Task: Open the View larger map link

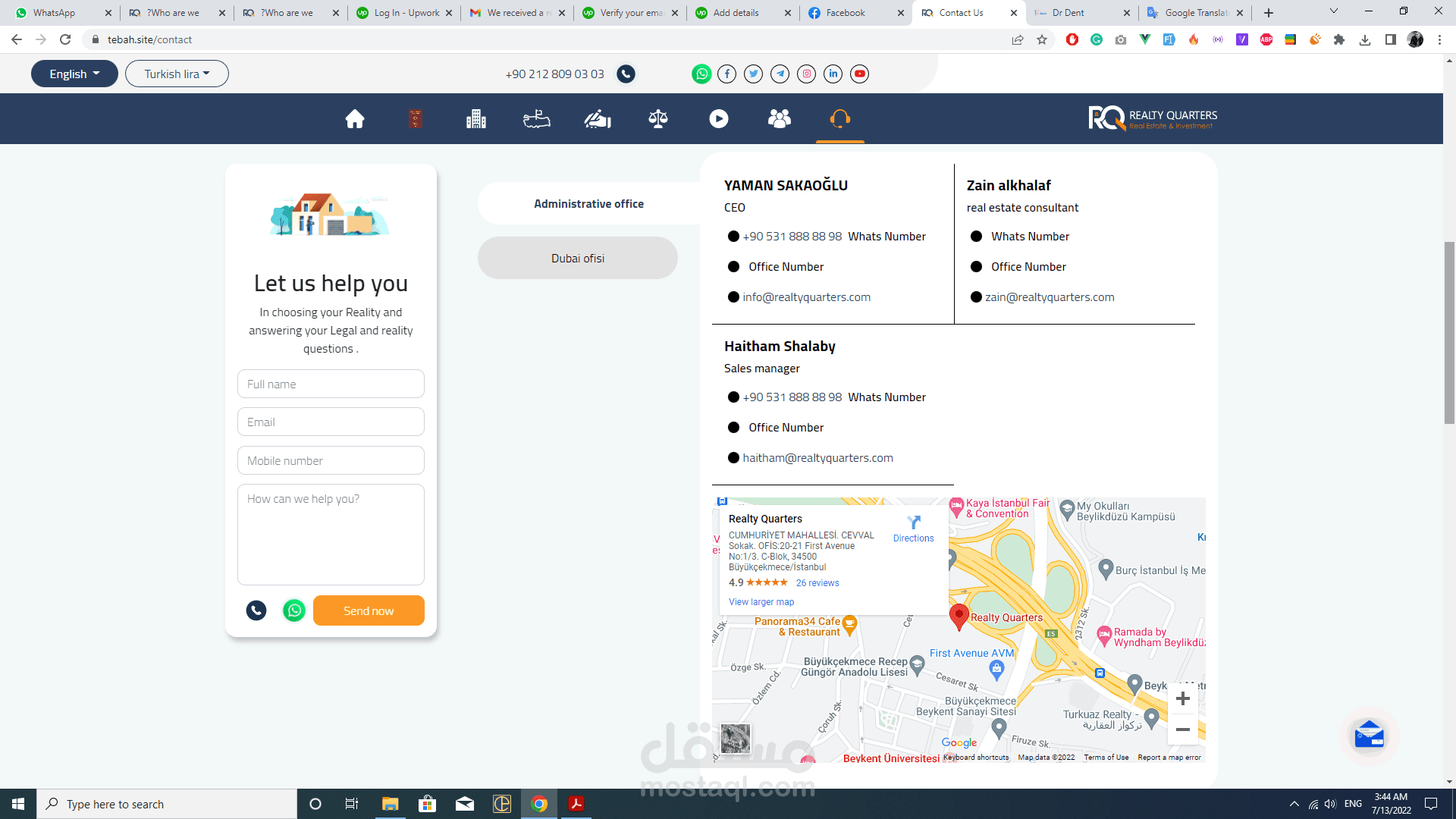Action: click(761, 602)
